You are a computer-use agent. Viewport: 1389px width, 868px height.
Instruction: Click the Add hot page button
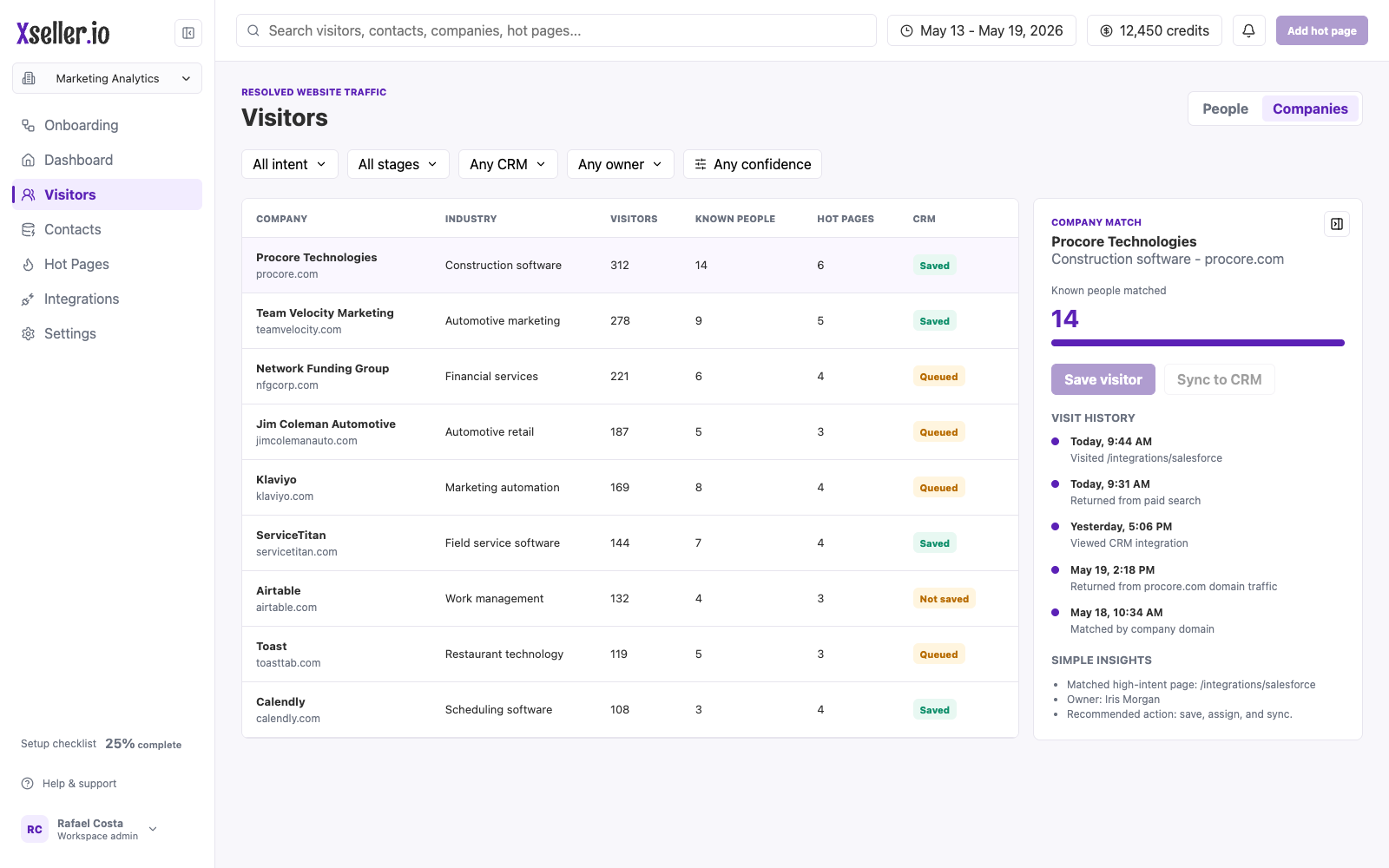(1321, 30)
